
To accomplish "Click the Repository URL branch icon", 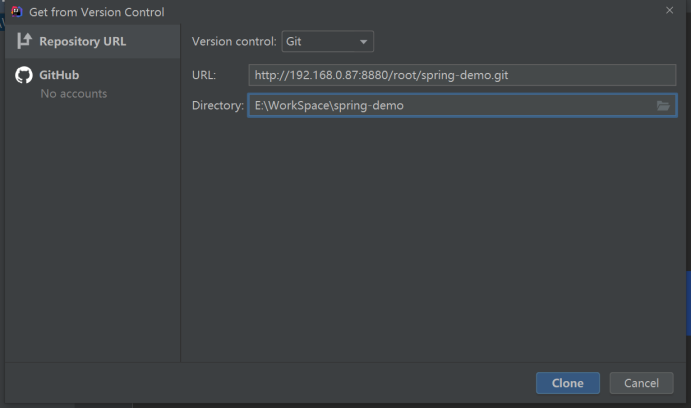I will click(x=24, y=41).
